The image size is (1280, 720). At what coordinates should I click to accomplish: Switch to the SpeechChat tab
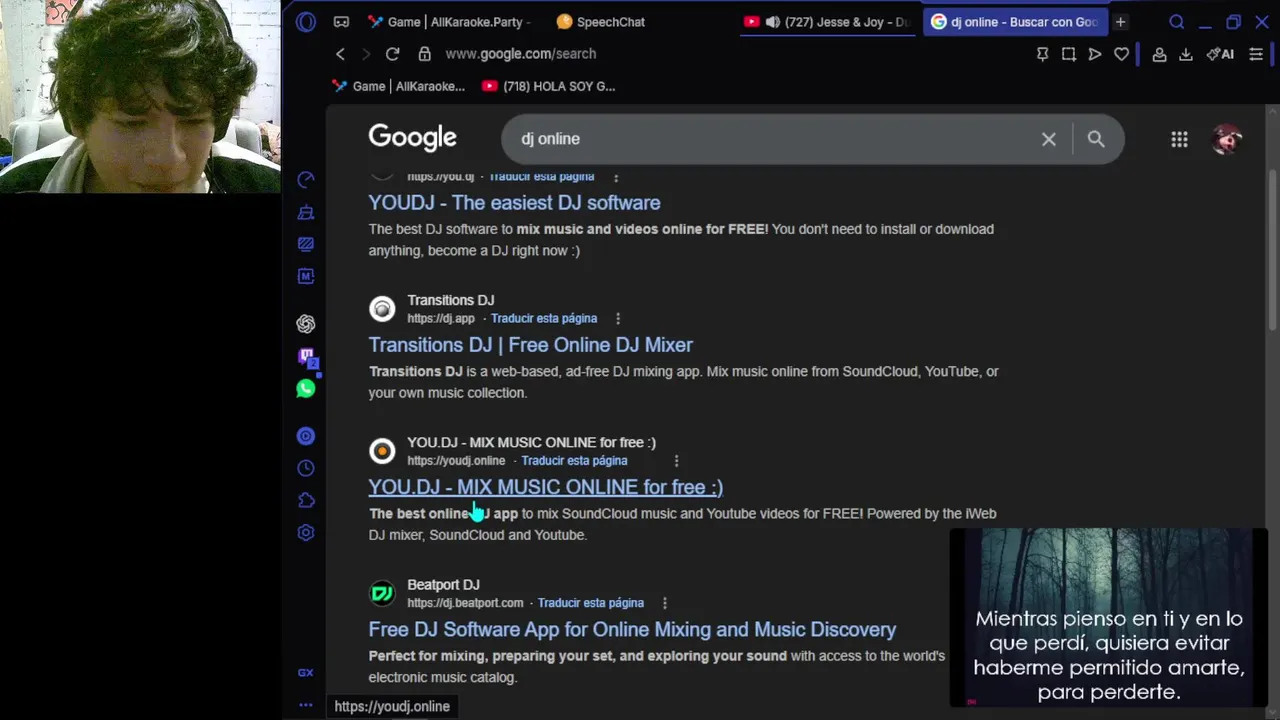(600, 22)
